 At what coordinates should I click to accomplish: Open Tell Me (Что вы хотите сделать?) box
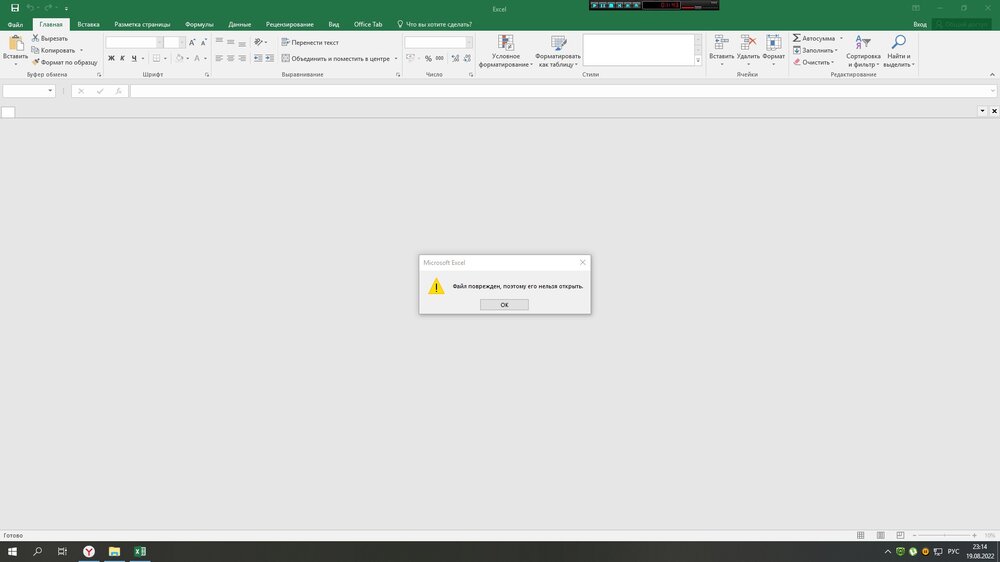tap(434, 24)
